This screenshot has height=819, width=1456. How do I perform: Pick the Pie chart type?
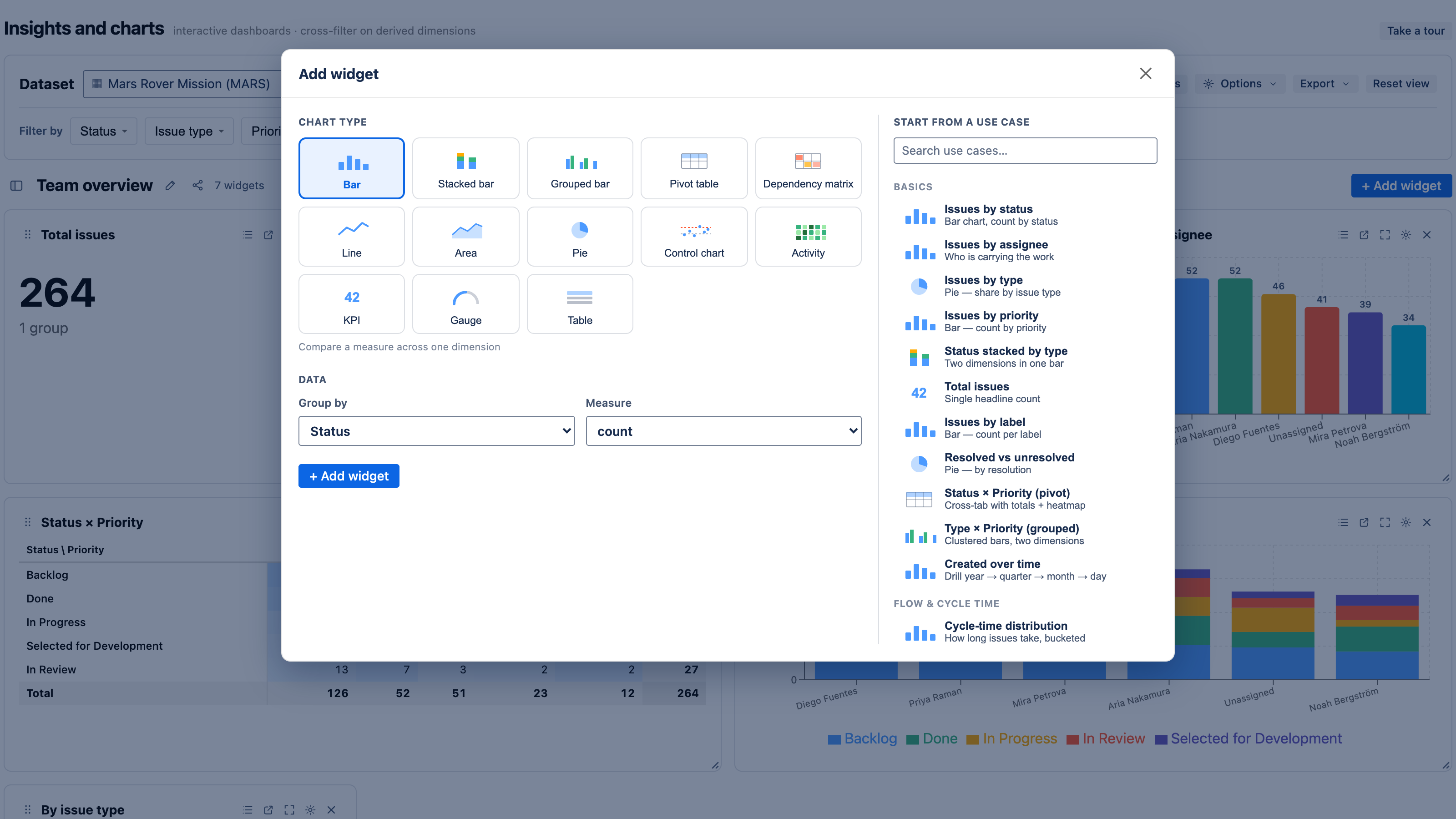579,236
